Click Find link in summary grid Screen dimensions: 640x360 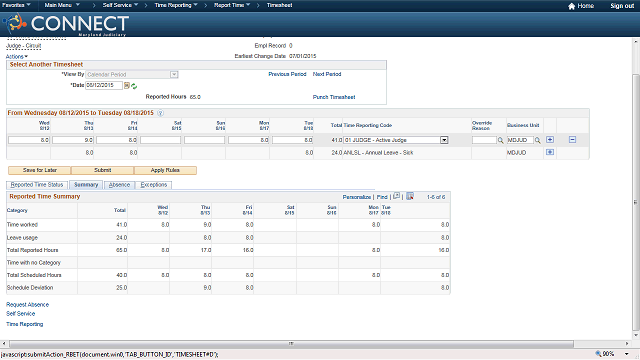(x=382, y=197)
